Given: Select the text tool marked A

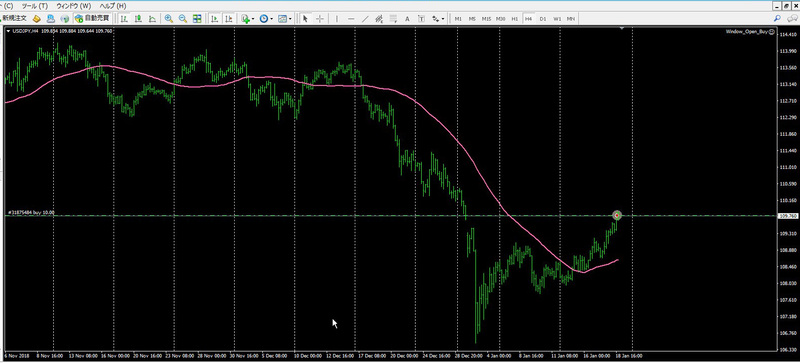Looking at the screenshot, I should point(407,19).
